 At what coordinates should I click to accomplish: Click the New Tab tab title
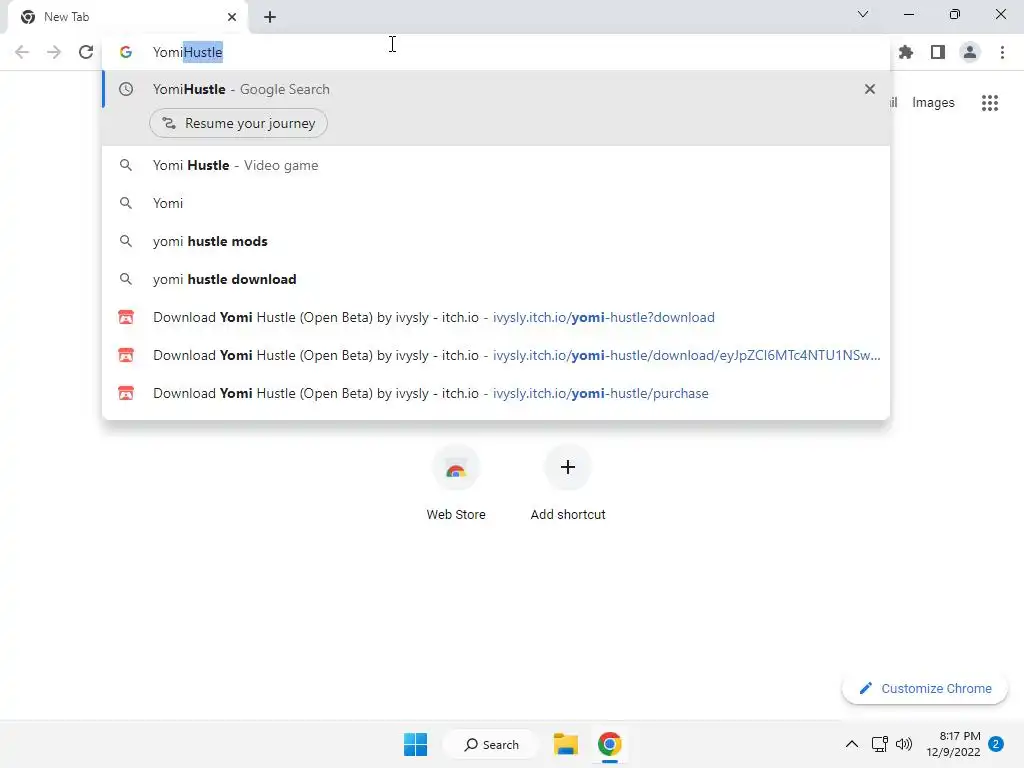[x=67, y=17]
